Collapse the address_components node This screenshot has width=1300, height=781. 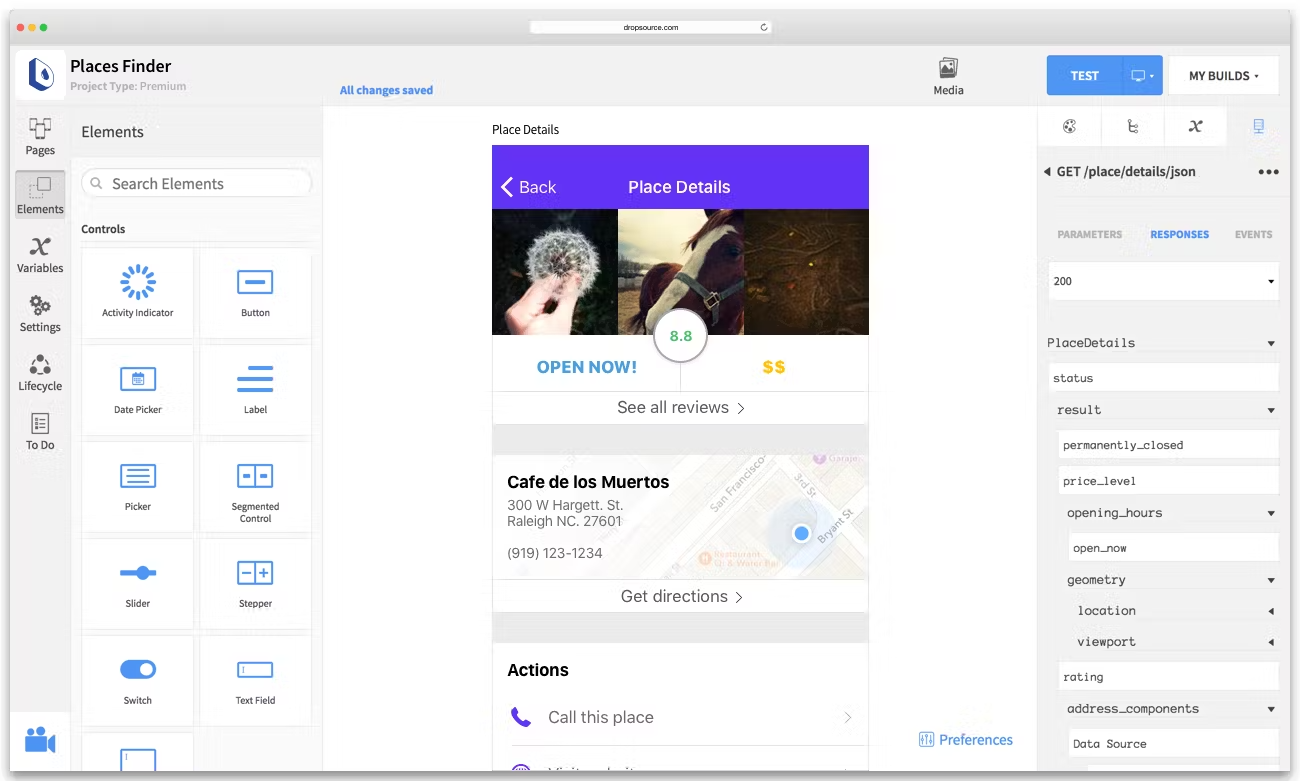click(x=1271, y=709)
